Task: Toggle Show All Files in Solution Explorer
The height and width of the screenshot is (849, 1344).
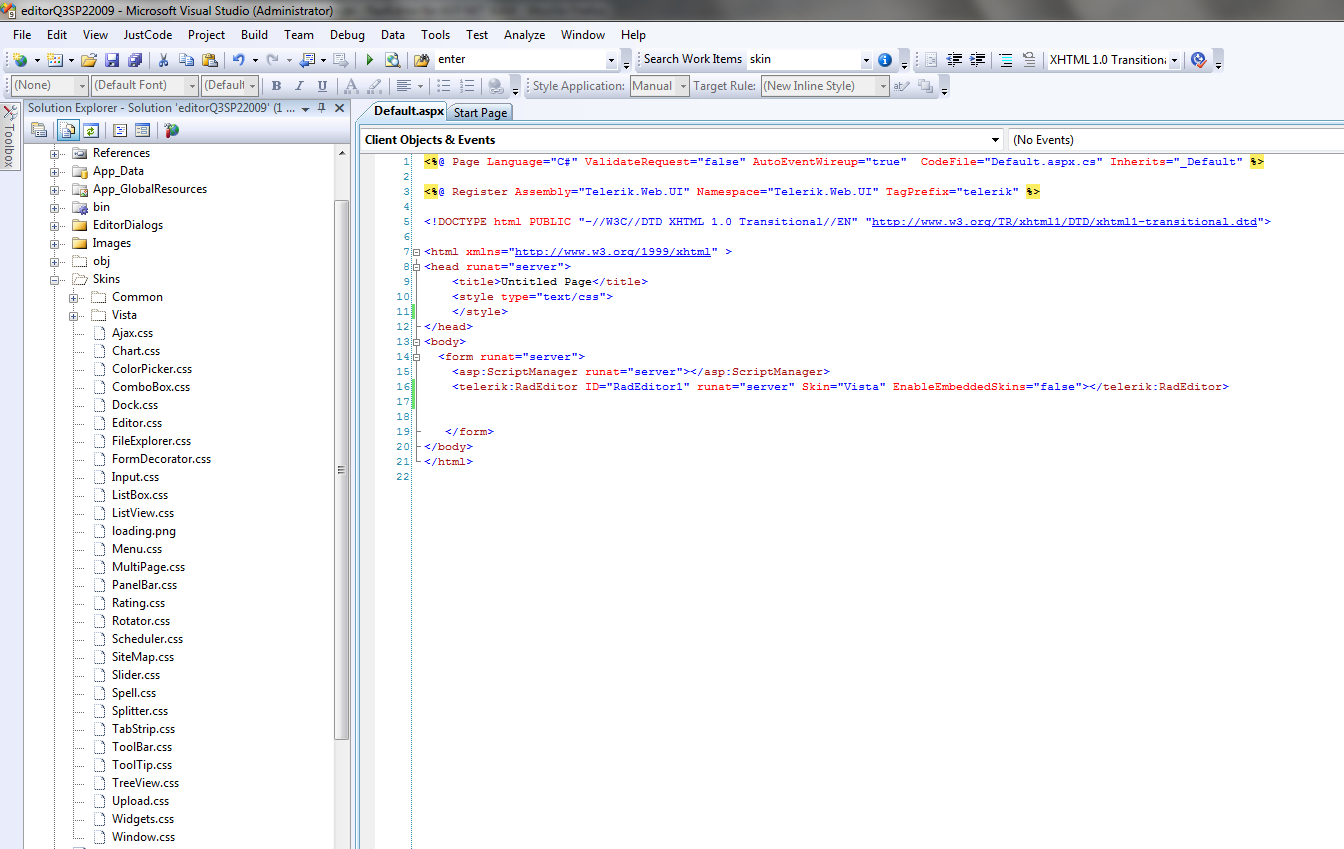Action: 68,130
